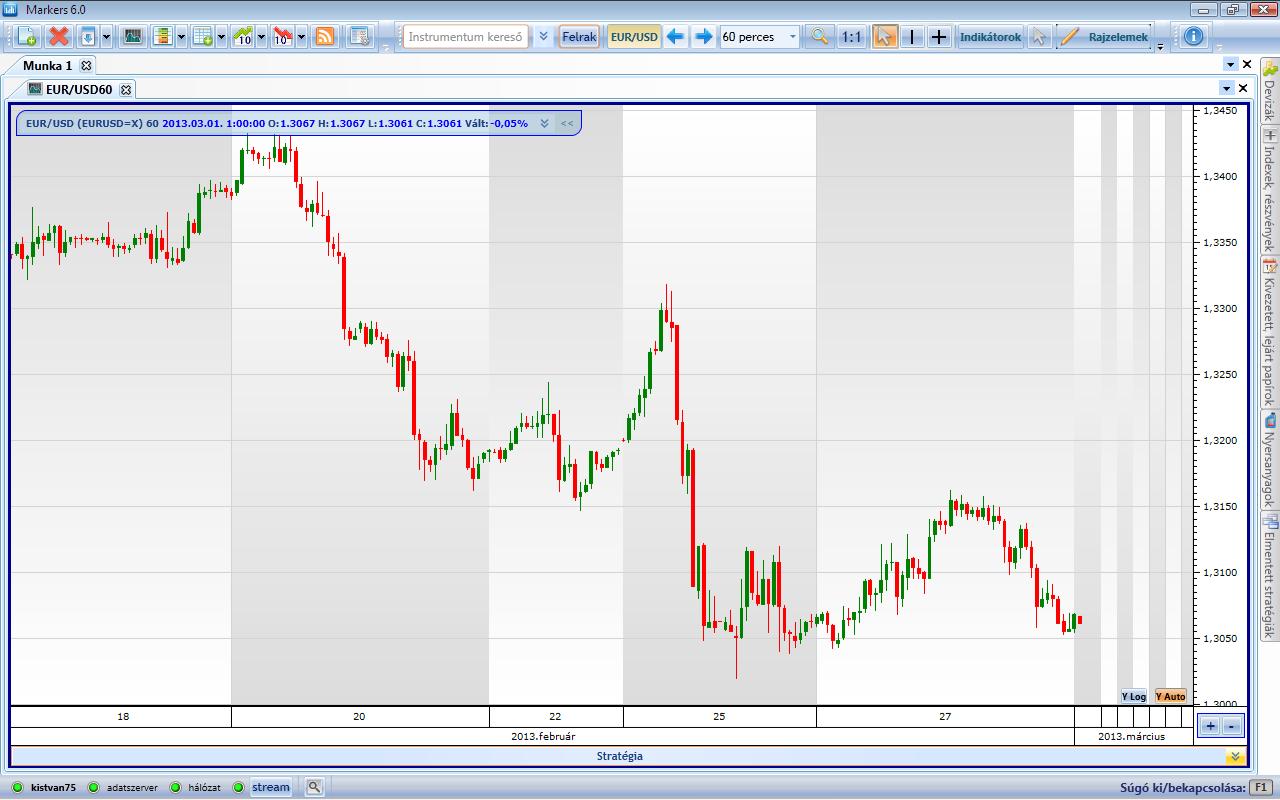Click the blue info icon
This screenshot has width=1280, height=800.
(x=1193, y=37)
